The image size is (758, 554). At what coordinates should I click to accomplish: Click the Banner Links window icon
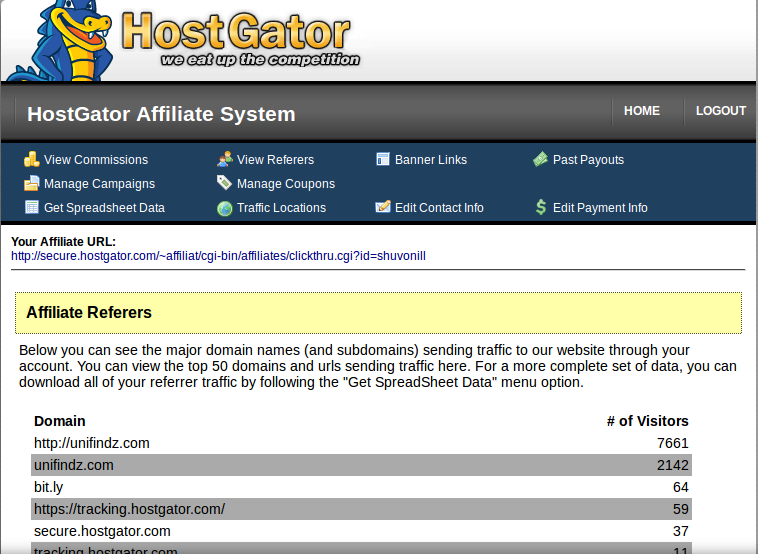[x=383, y=159]
